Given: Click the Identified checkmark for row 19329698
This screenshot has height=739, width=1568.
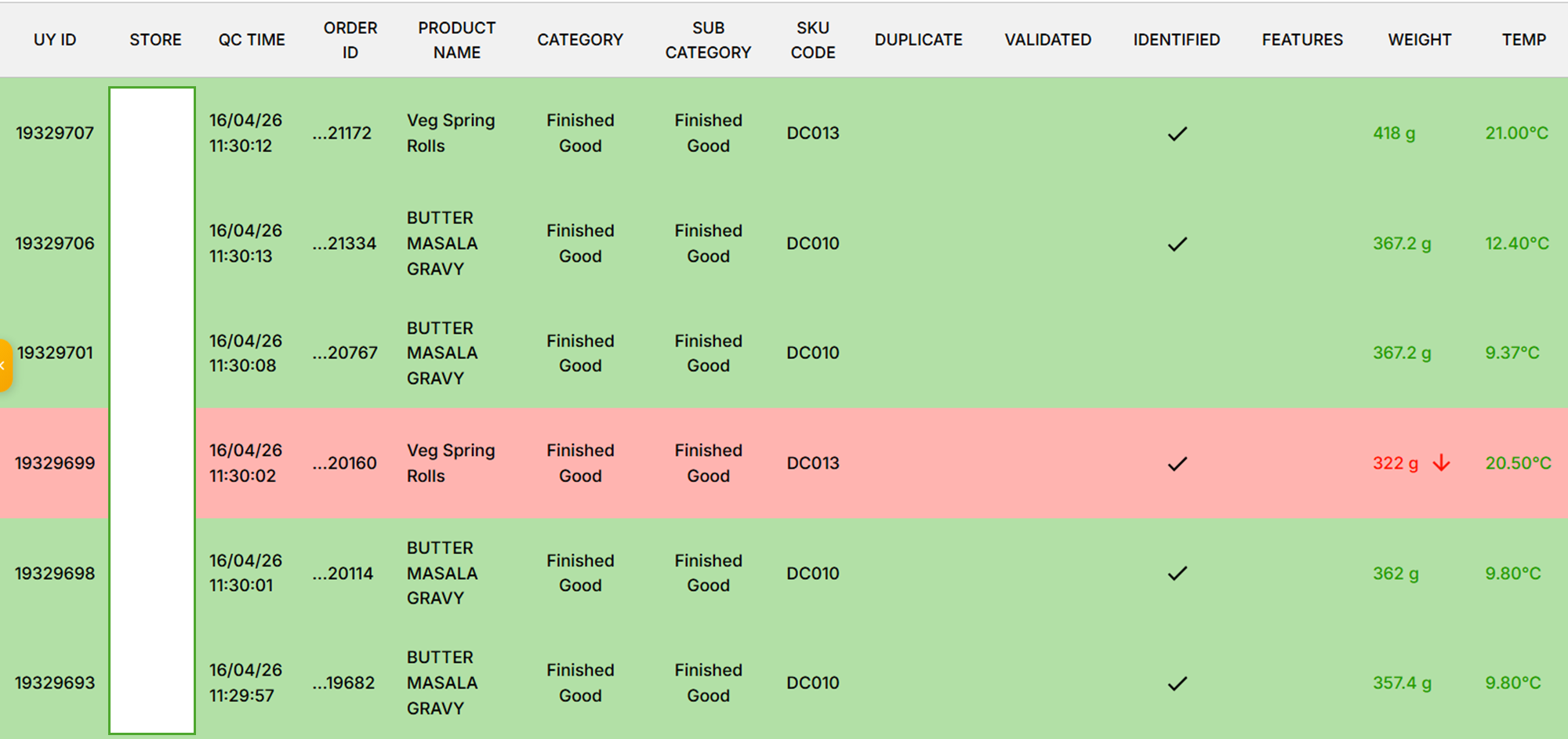Looking at the screenshot, I should click(x=1177, y=574).
